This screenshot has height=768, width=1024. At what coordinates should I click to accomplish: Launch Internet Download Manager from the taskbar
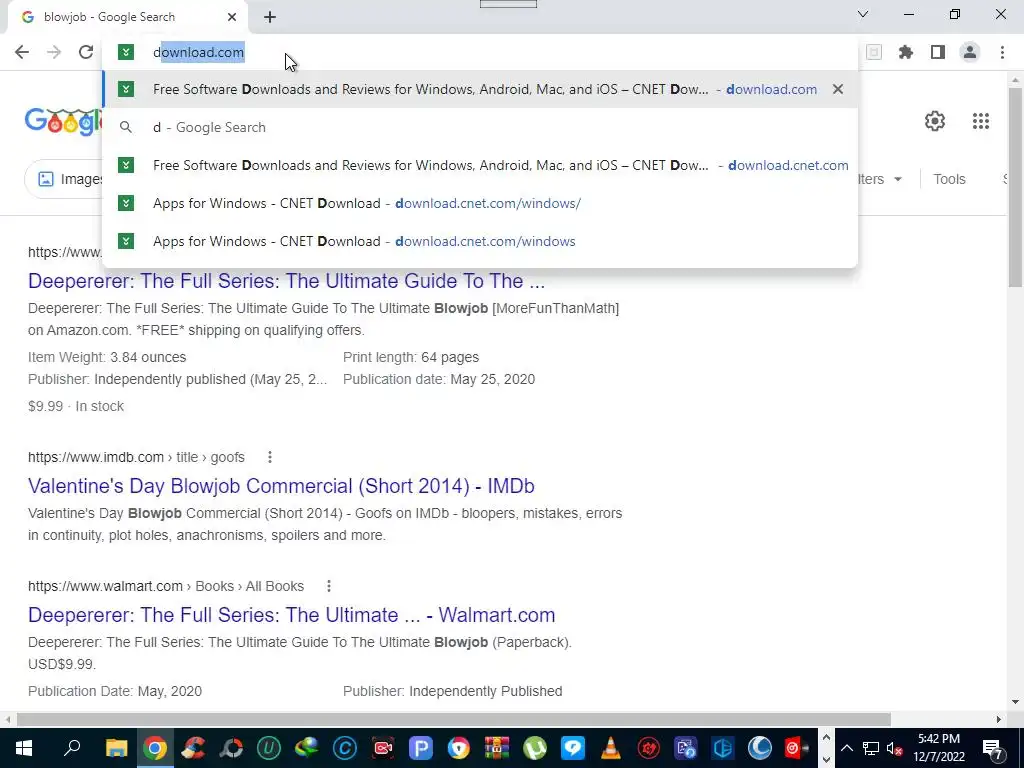(306, 748)
